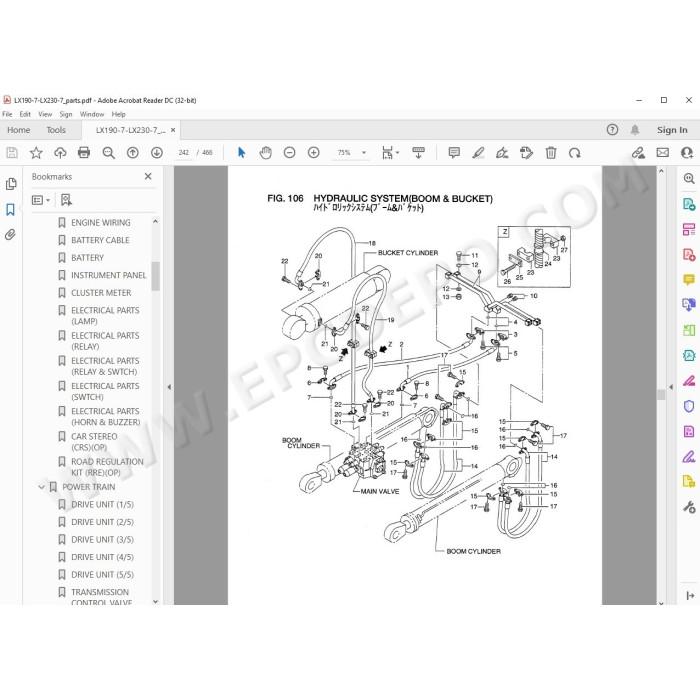Screen dimensions: 700x700
Task: Print the document using the printer icon
Action: click(x=84, y=153)
